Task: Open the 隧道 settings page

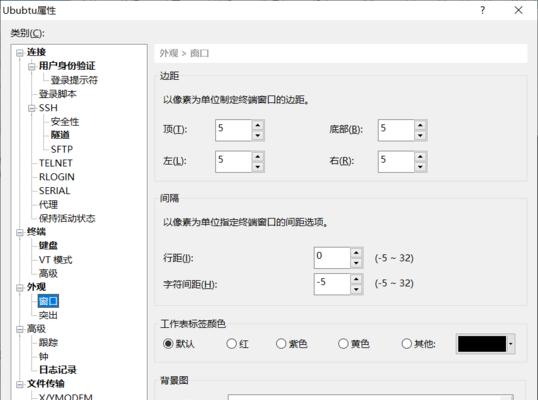Action: (x=60, y=135)
